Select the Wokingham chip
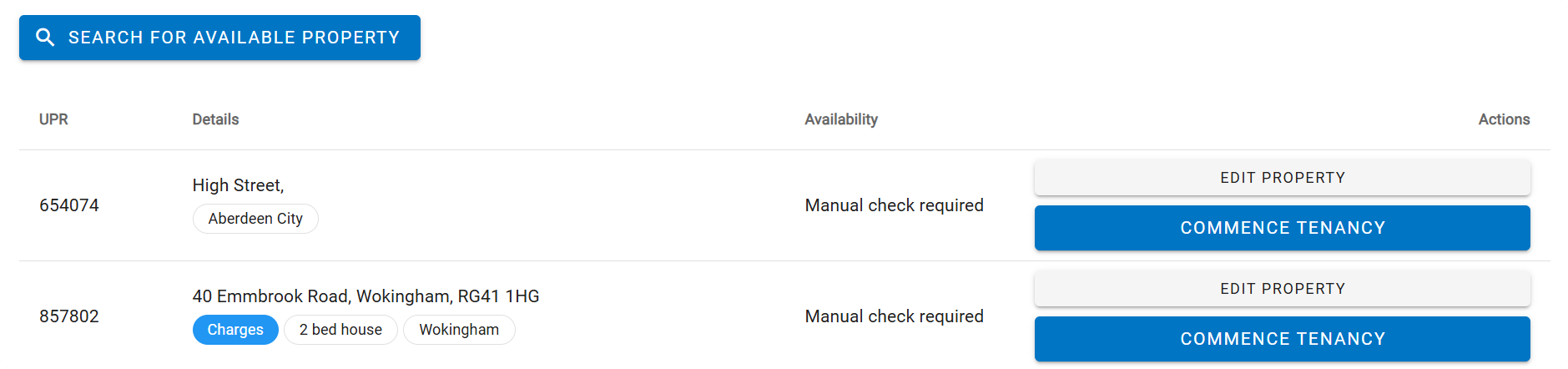 click(x=459, y=330)
